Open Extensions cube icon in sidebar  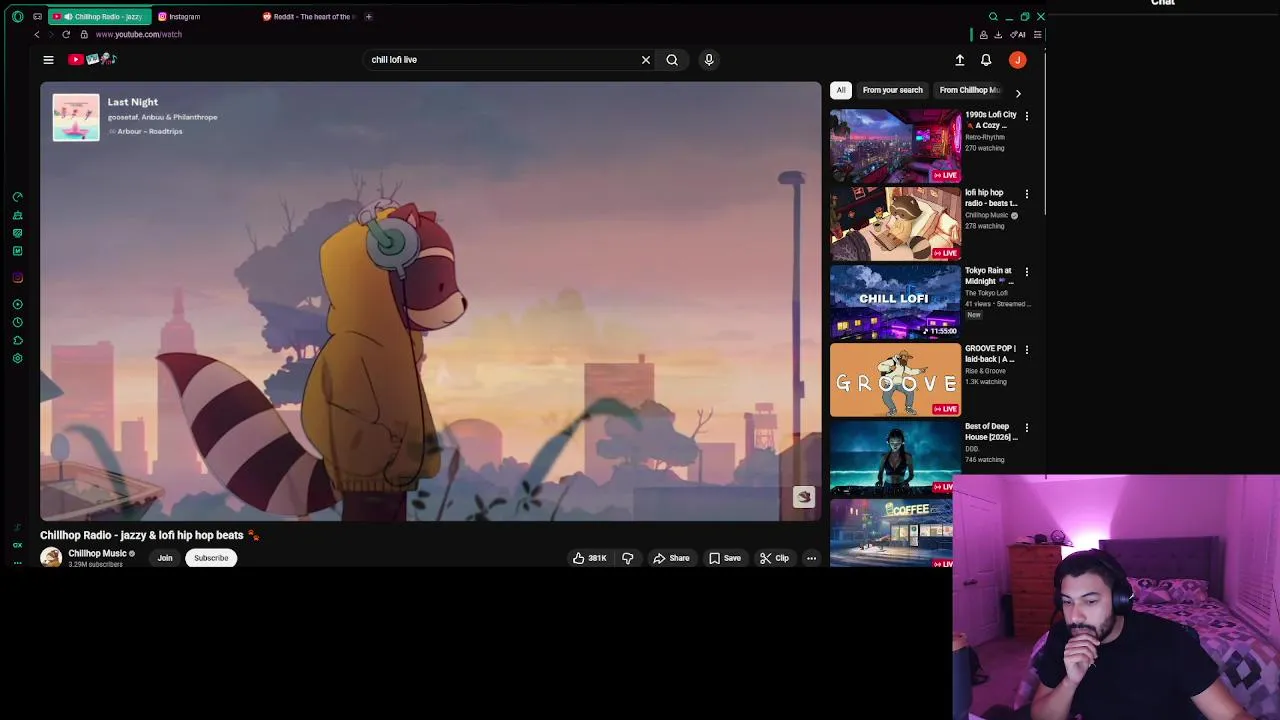[17, 340]
